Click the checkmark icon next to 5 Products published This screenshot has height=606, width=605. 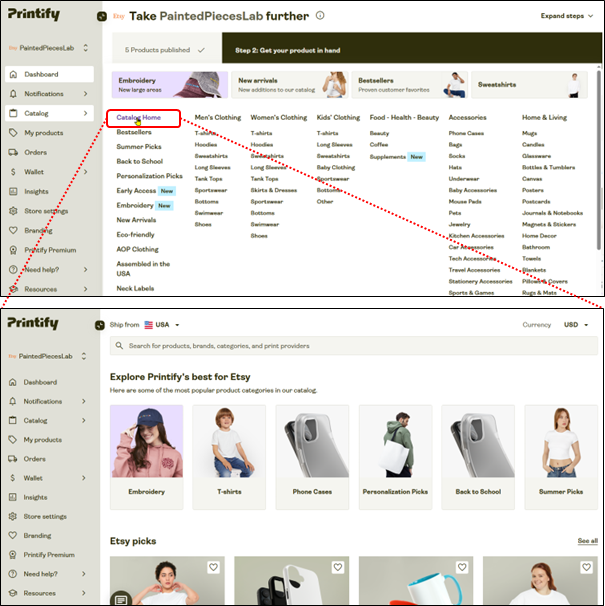[x=201, y=49]
